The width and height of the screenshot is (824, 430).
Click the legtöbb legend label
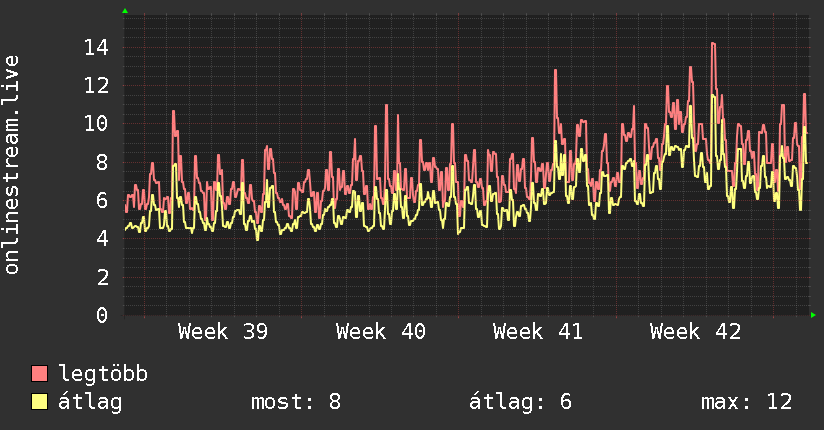click(x=103, y=373)
